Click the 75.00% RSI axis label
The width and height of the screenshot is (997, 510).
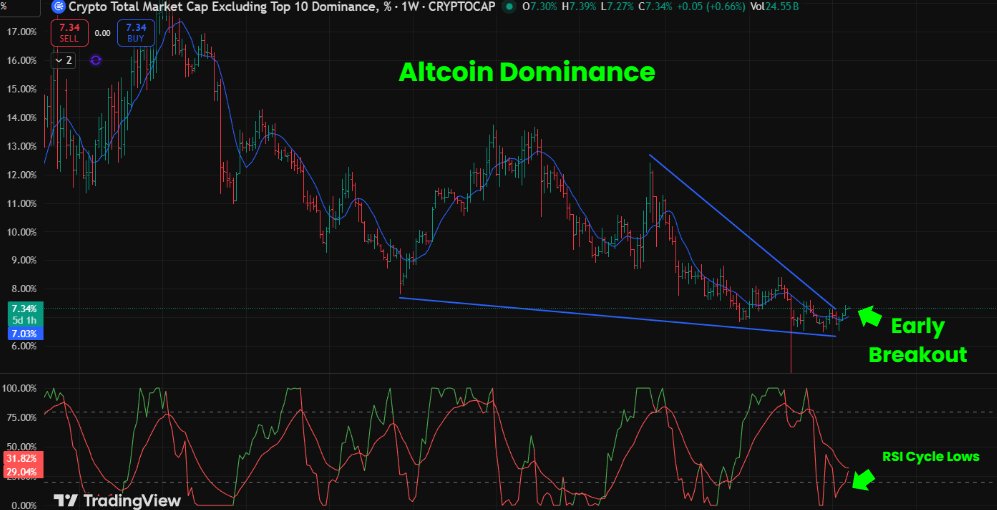click(21, 418)
